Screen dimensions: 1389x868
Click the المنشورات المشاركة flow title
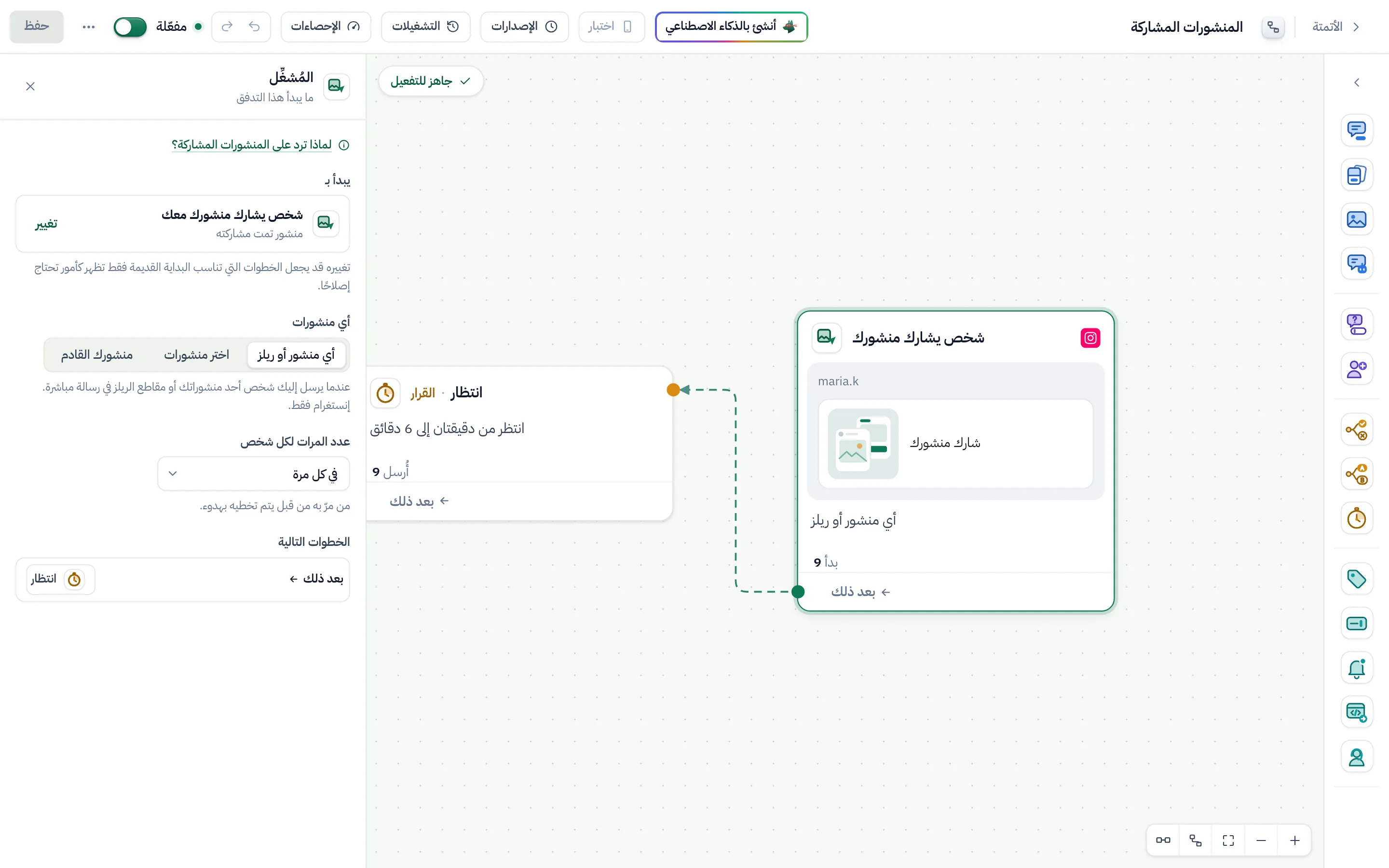pos(1186,27)
